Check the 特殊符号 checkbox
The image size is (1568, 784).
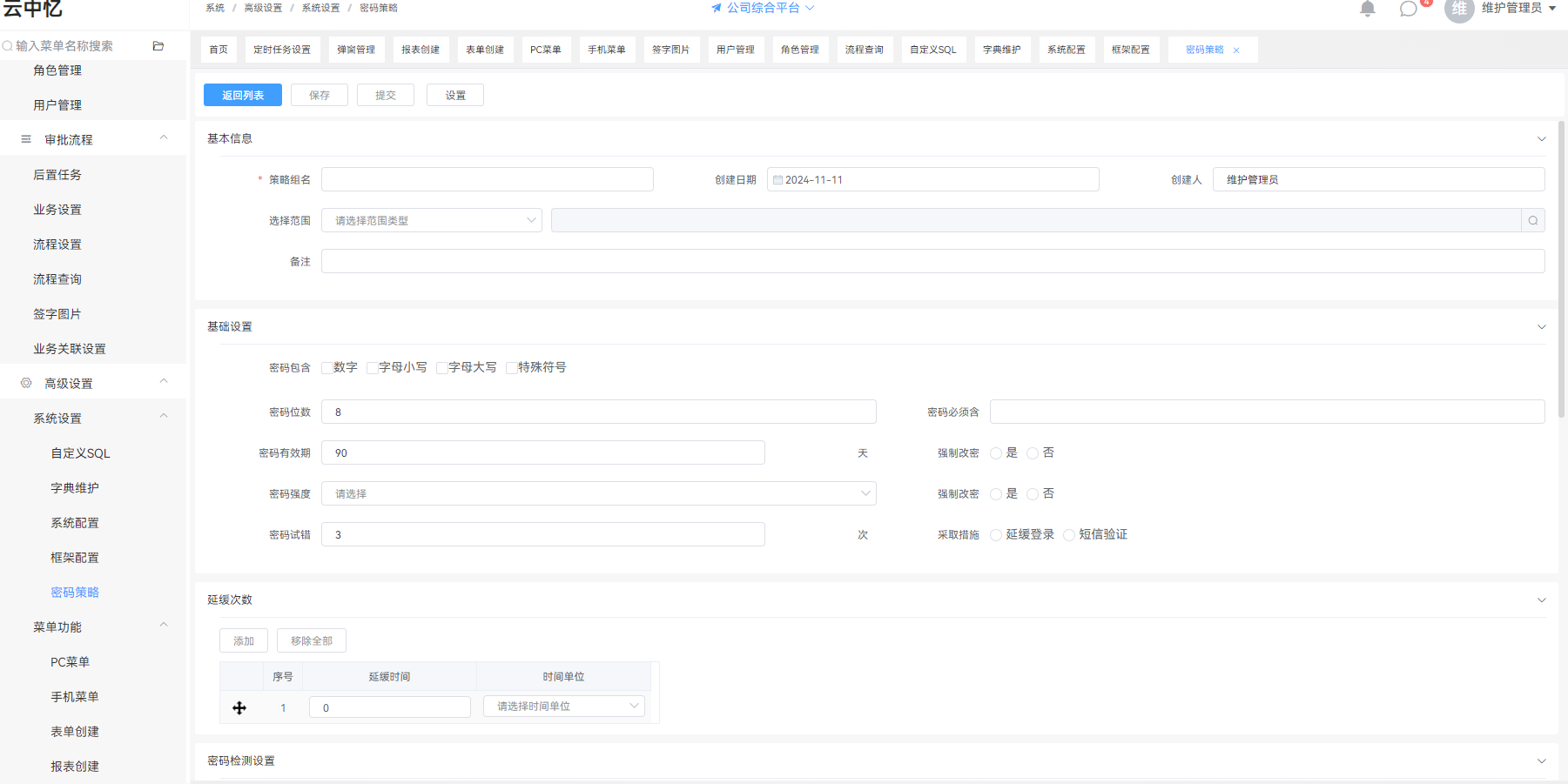click(x=512, y=368)
